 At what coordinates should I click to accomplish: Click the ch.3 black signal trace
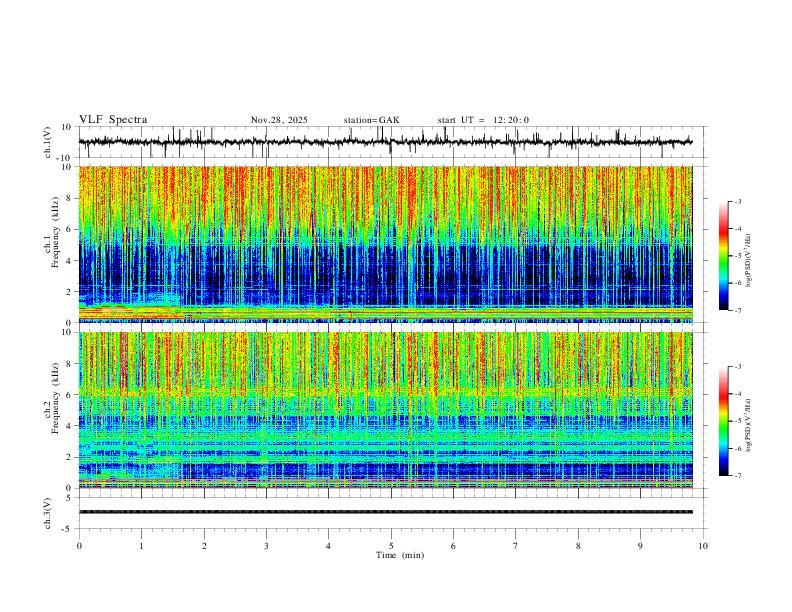point(386,512)
